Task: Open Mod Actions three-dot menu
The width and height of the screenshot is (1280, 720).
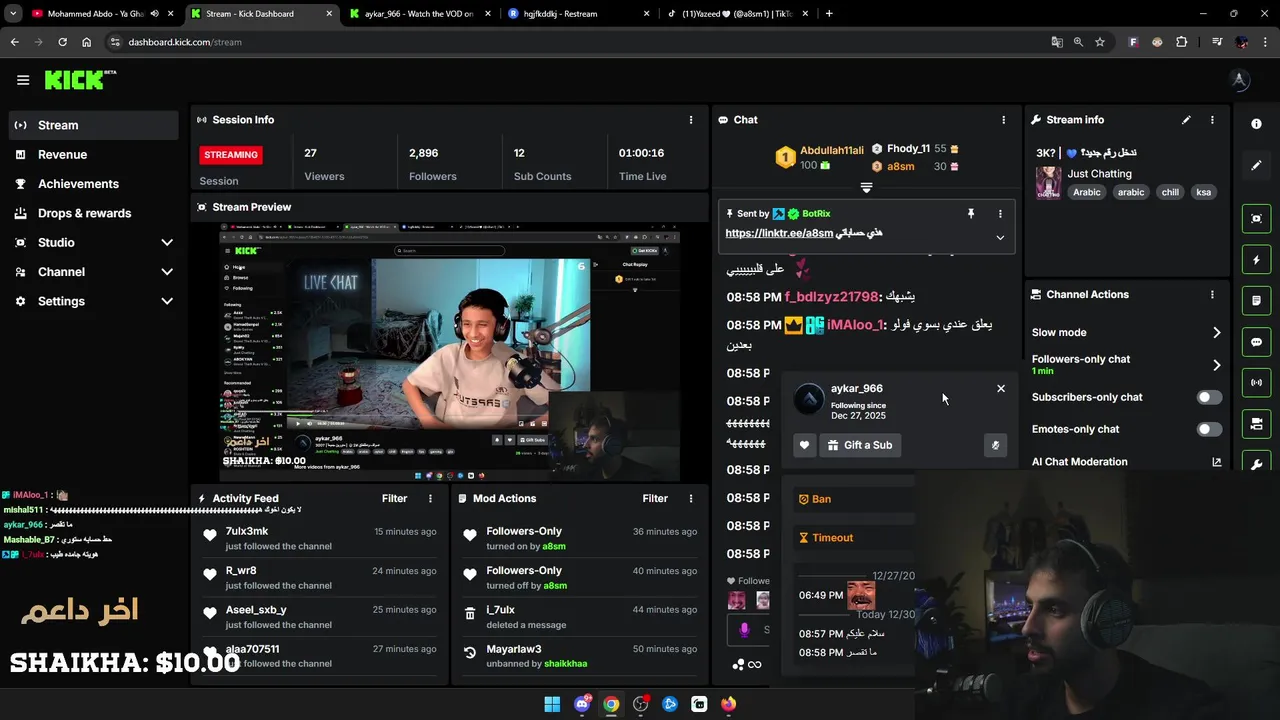Action: [690, 498]
